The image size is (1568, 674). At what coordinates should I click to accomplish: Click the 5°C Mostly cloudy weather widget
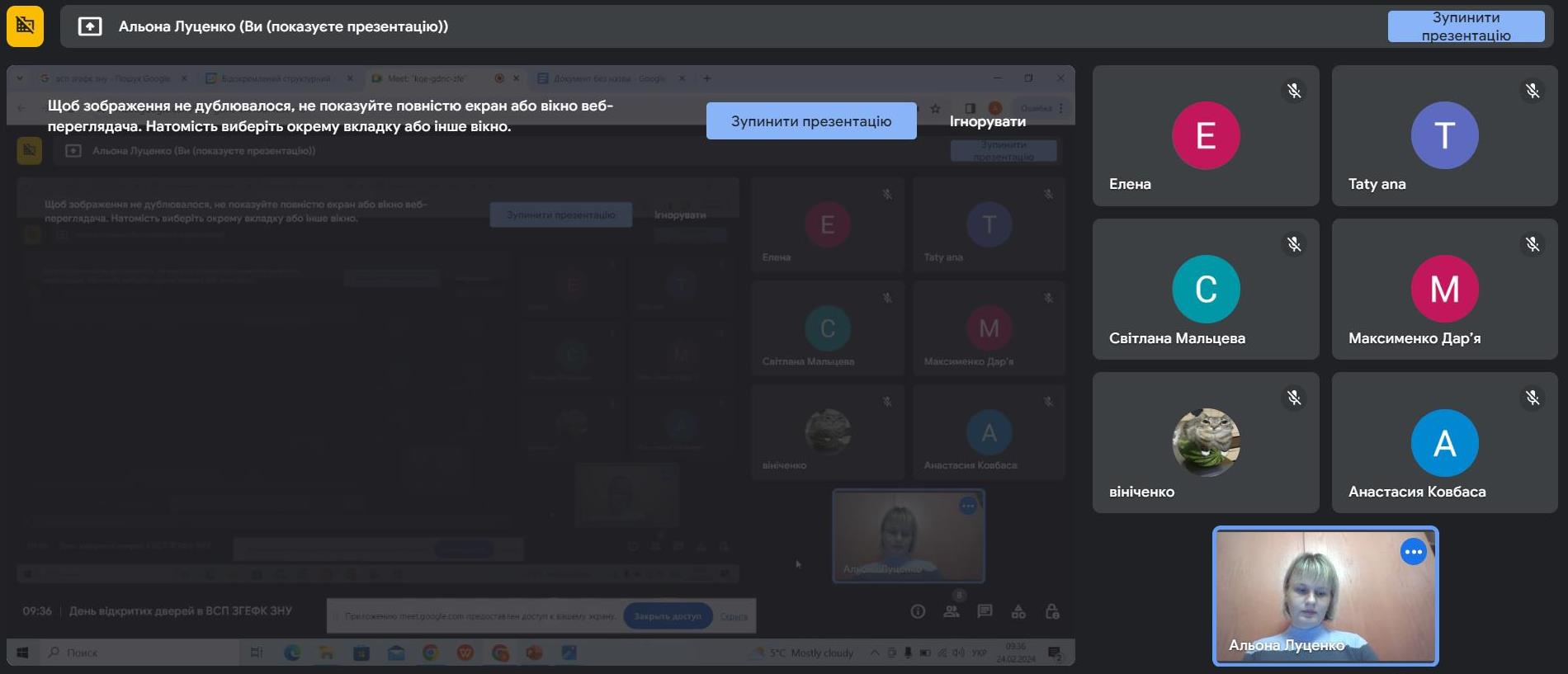tap(803, 653)
